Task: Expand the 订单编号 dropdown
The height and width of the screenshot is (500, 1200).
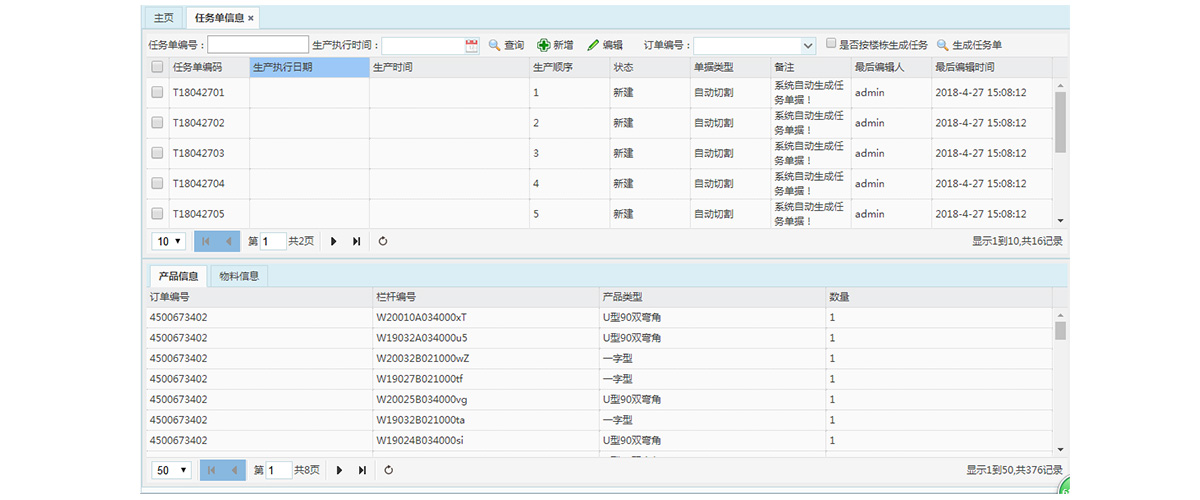Action: 808,45
